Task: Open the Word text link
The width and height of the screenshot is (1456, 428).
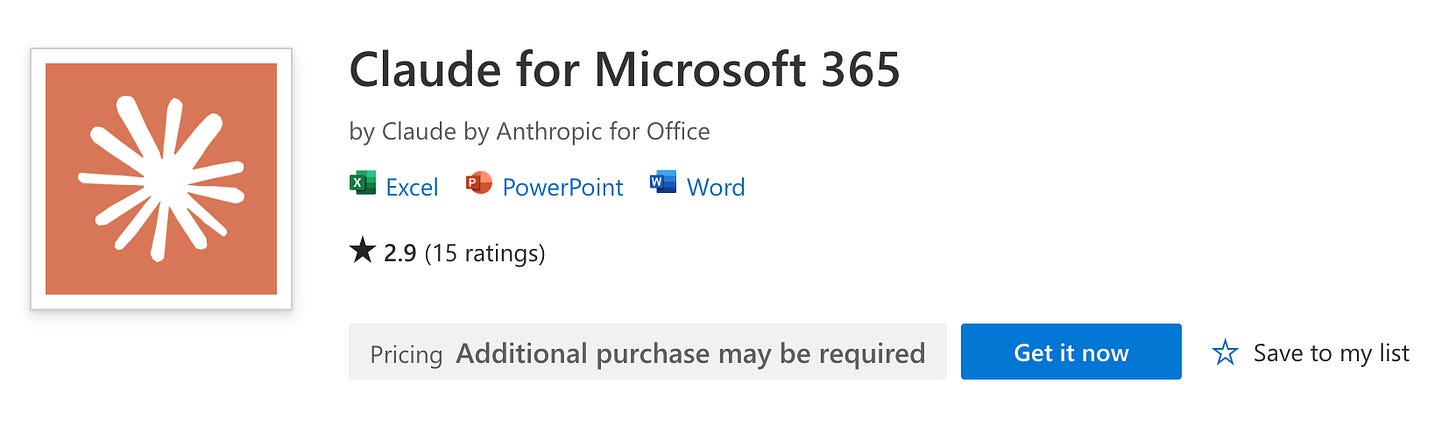Action: click(716, 187)
